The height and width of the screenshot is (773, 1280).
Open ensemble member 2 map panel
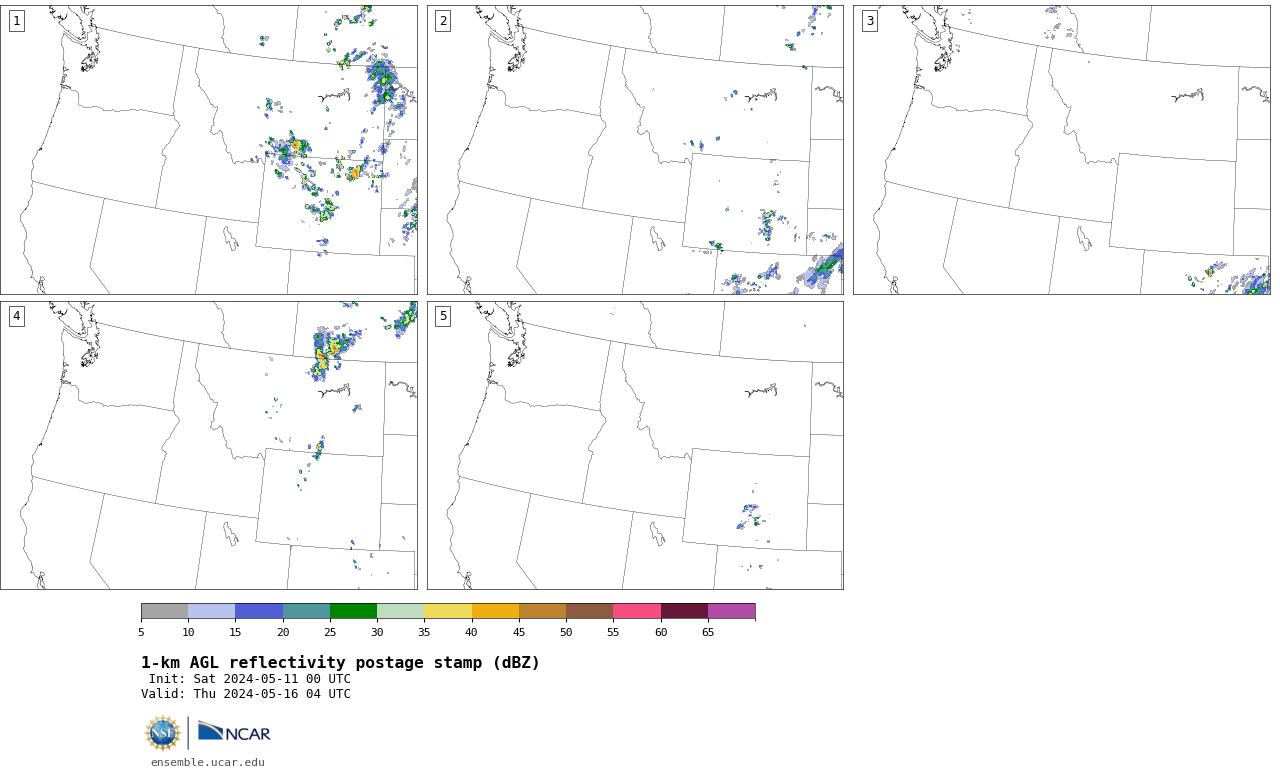point(635,150)
